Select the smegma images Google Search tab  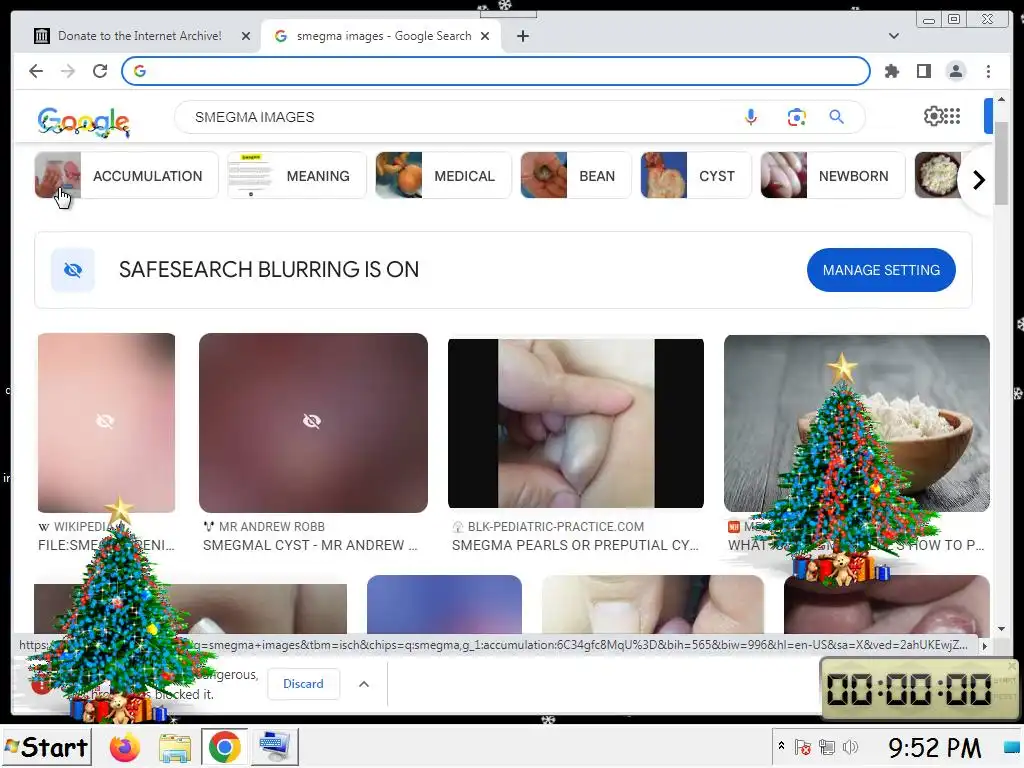[382, 36]
